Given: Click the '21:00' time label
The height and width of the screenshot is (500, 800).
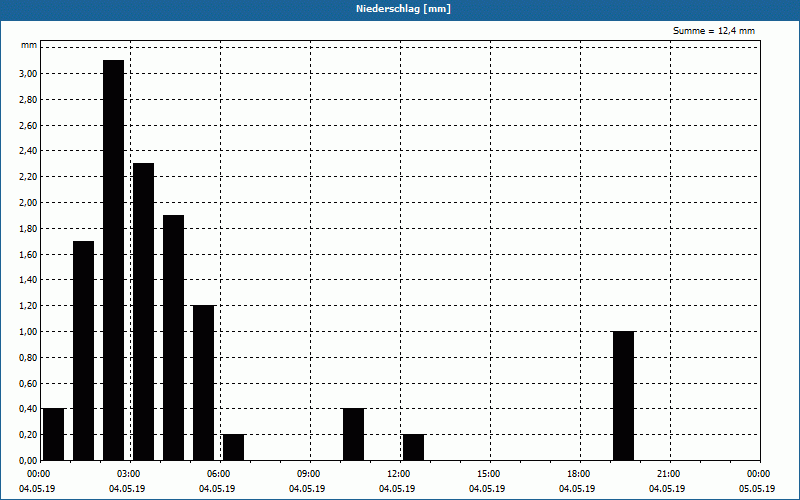Looking at the screenshot, I should (667, 474).
